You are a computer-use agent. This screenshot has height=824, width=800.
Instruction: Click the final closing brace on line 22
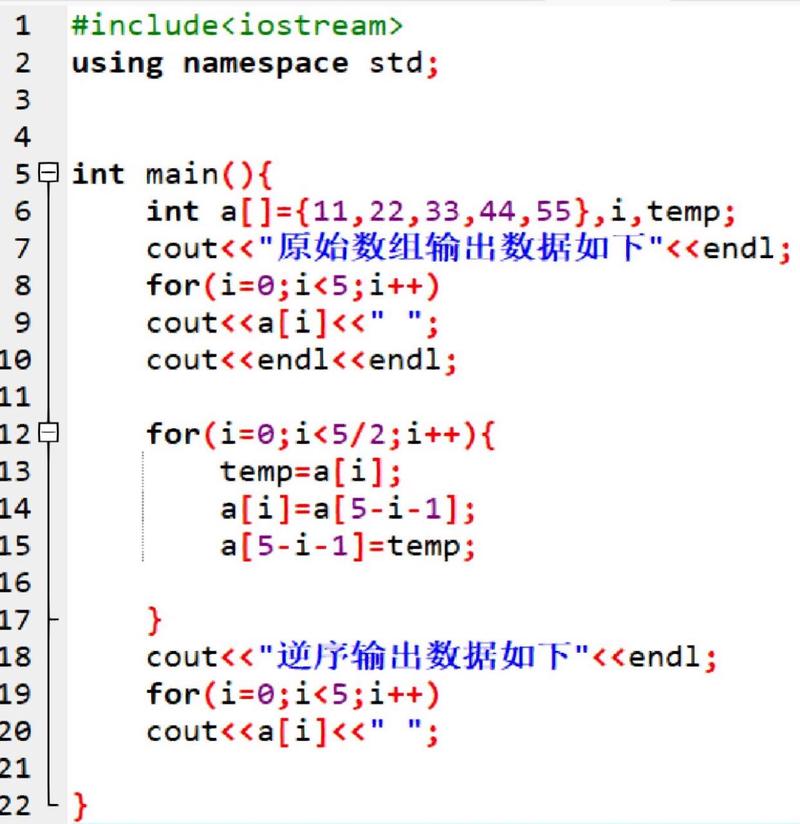point(80,806)
